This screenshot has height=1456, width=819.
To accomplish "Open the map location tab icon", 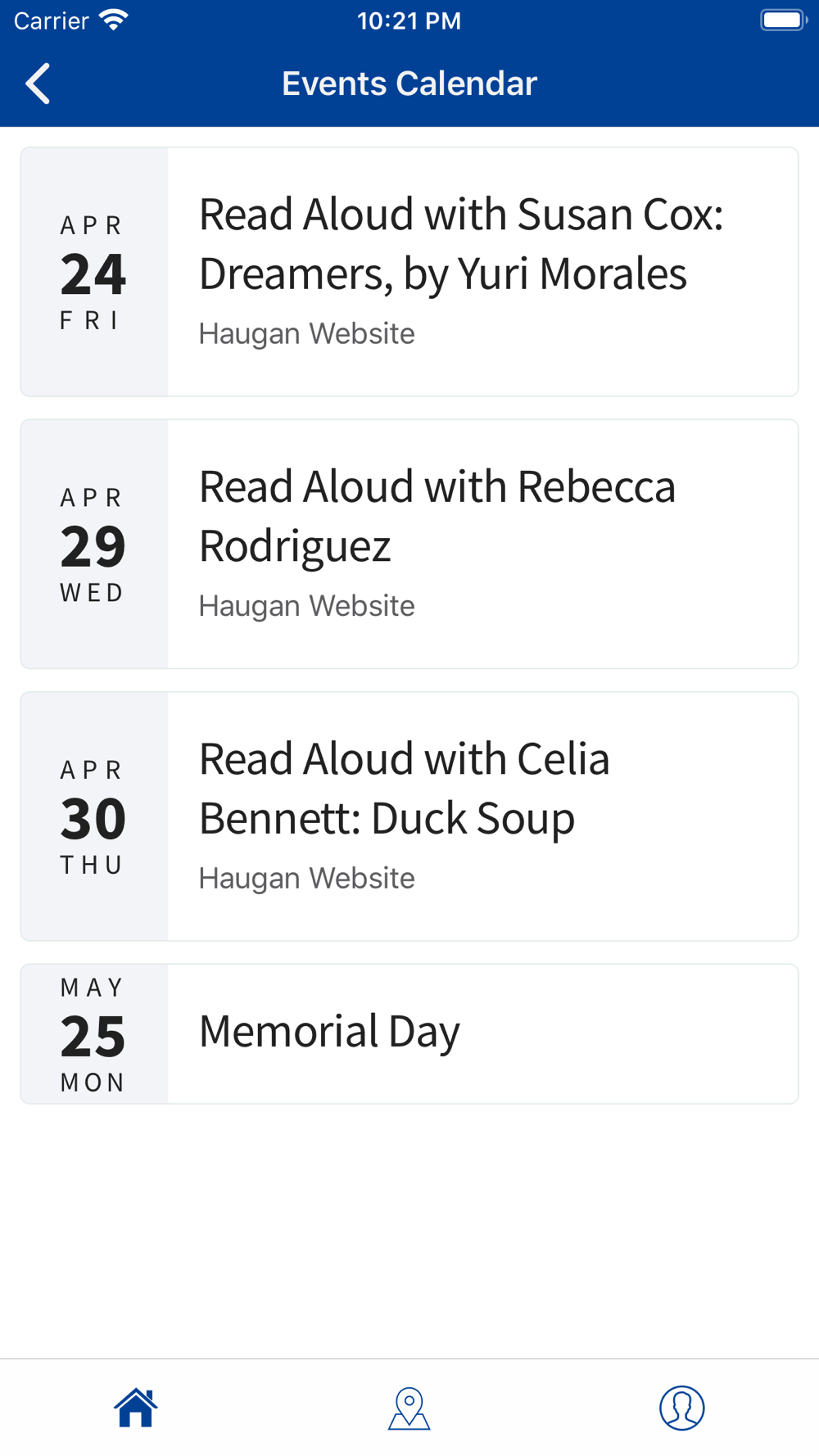I will pos(409,1408).
